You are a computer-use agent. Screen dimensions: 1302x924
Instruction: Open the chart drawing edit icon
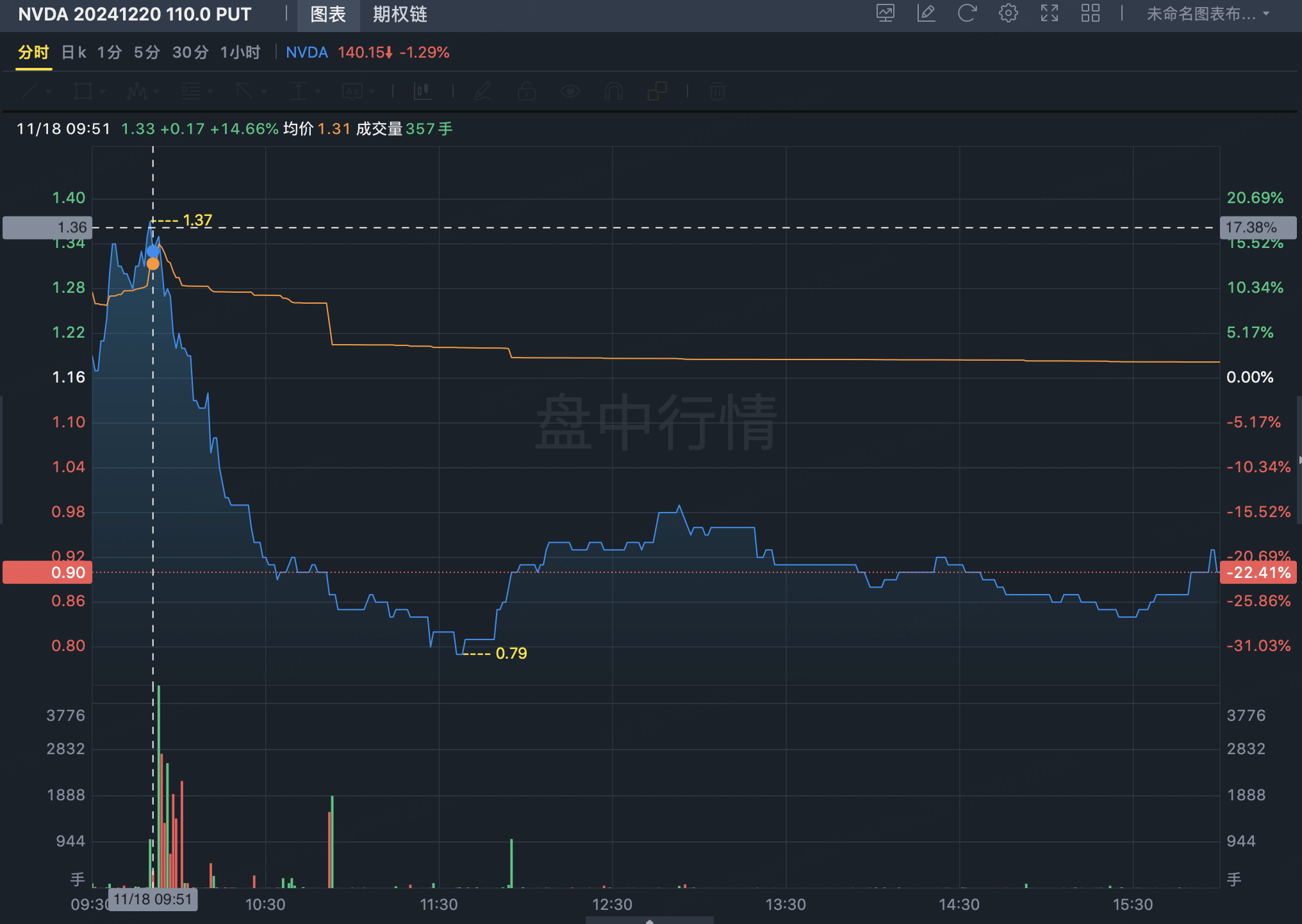point(926,13)
